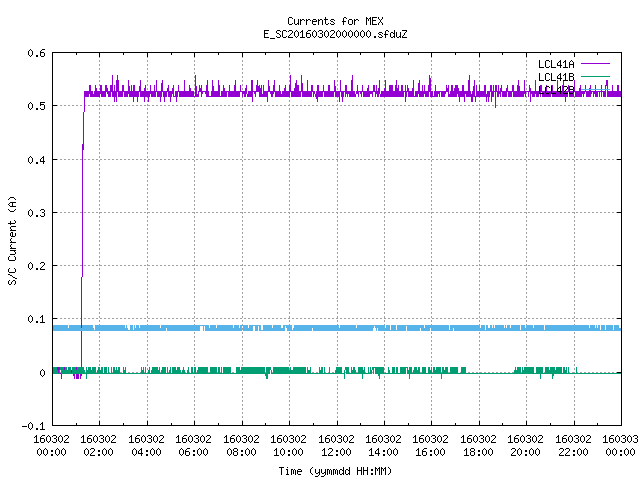Click the x-axis label 'Time (yymmdd HH:MM)'
Image resolution: width=640 pixels, height=480 pixels.
click(x=335, y=471)
